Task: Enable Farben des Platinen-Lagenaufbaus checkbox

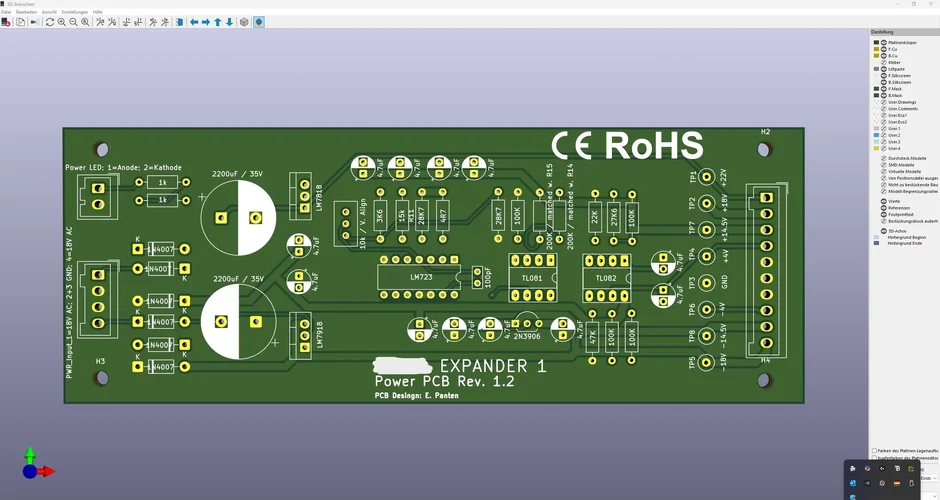Action: (x=874, y=450)
